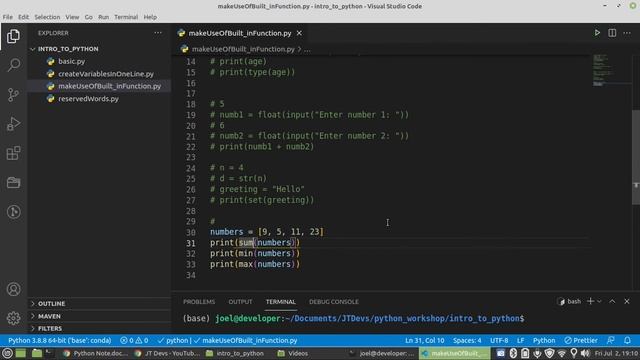Viewport: 640px width, 360px height.
Task: Open the File menu
Action: [7, 17]
